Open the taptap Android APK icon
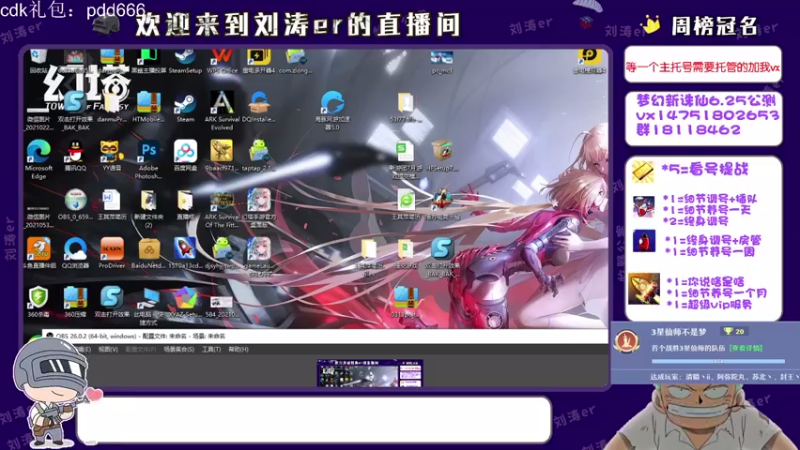Viewport: 800px width, 450px height. click(x=259, y=156)
